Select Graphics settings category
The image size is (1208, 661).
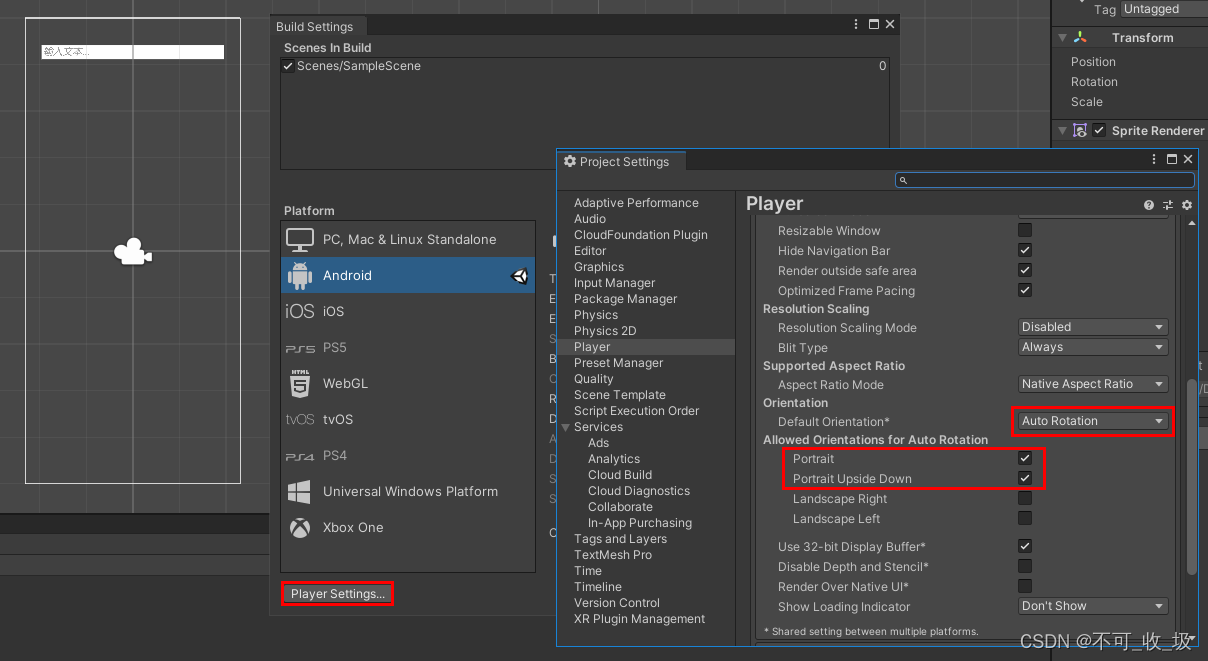599,267
